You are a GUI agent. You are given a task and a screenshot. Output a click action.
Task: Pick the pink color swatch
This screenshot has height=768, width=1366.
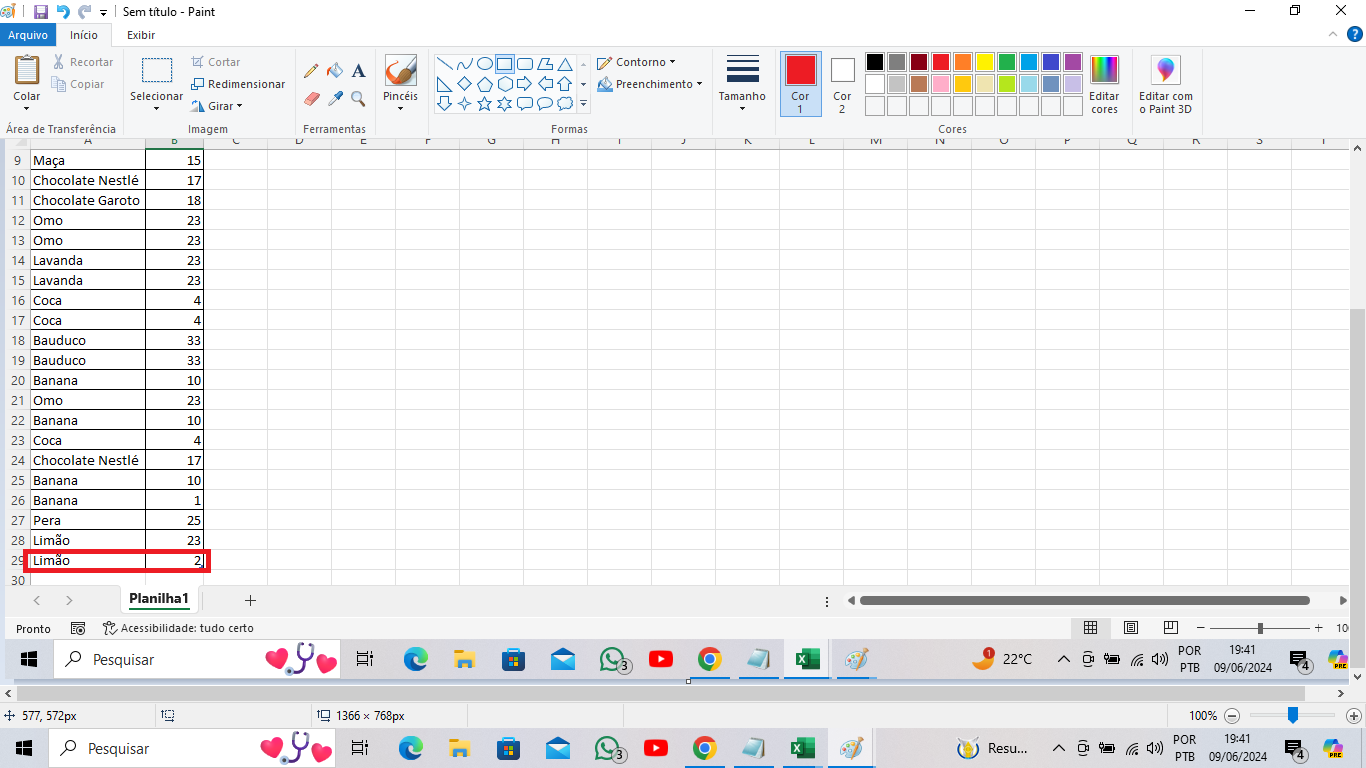[x=941, y=84]
